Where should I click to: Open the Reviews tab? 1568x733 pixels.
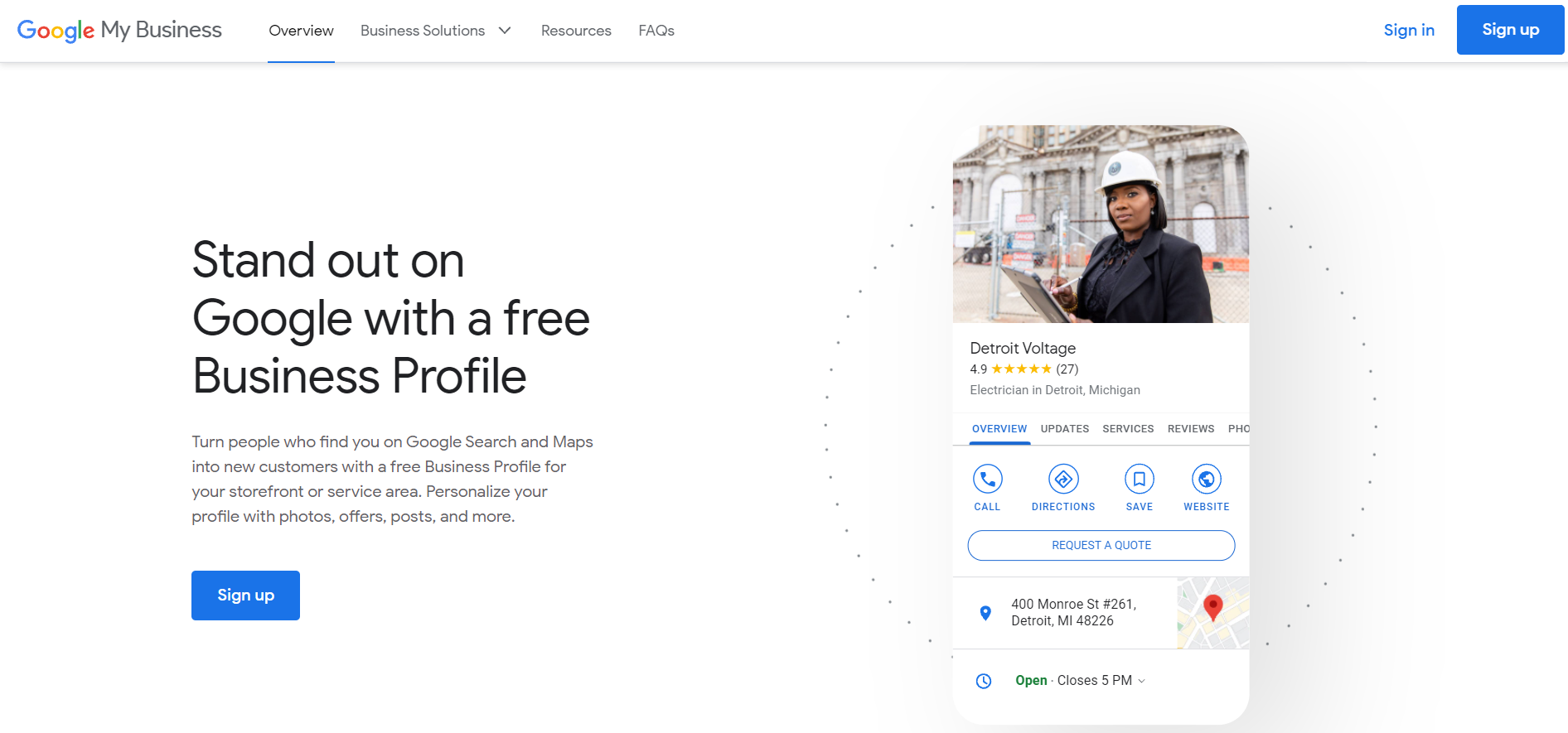coord(1191,429)
